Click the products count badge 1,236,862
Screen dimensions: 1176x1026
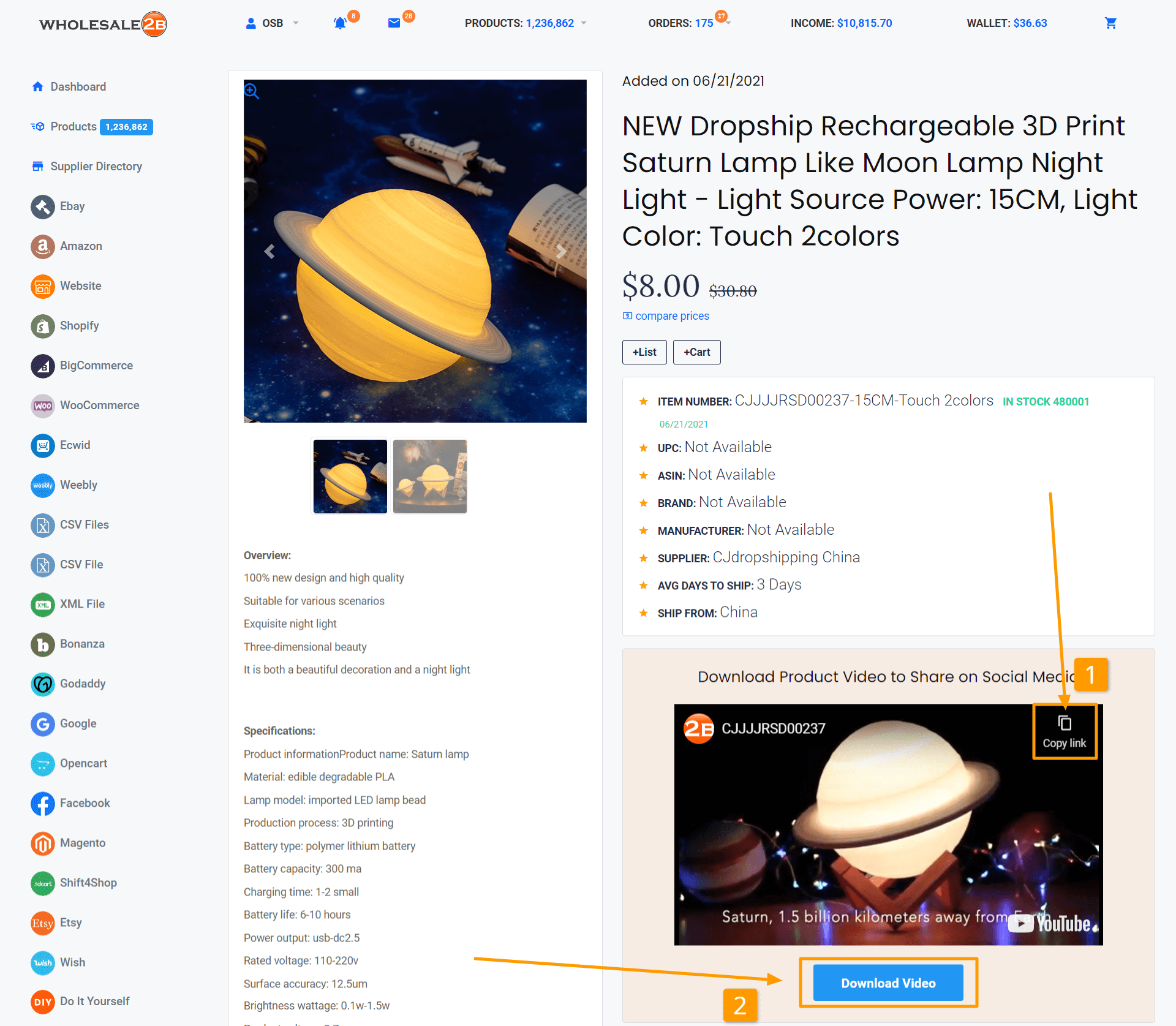126,127
